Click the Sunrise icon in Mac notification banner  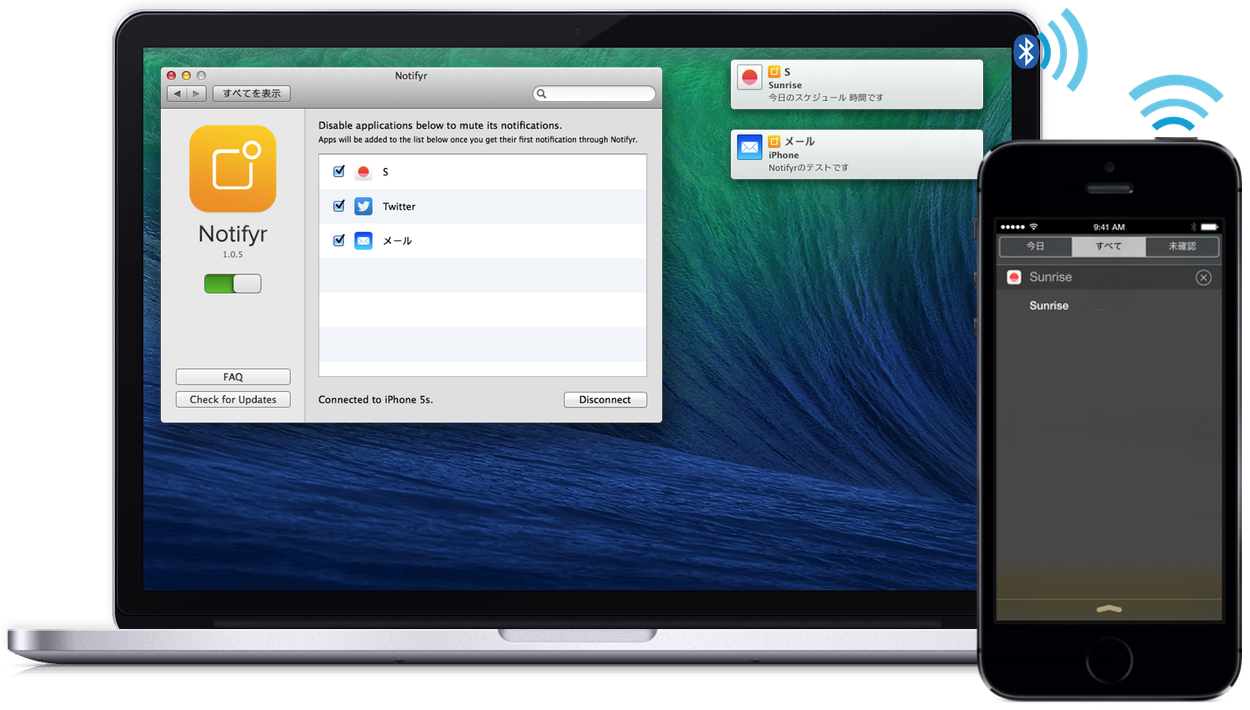[750, 78]
